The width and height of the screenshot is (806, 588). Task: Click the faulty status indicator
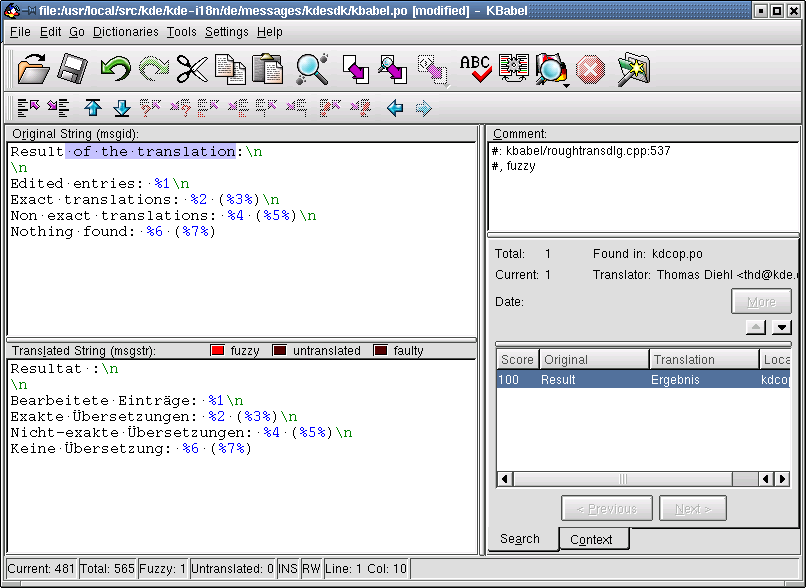coord(380,351)
